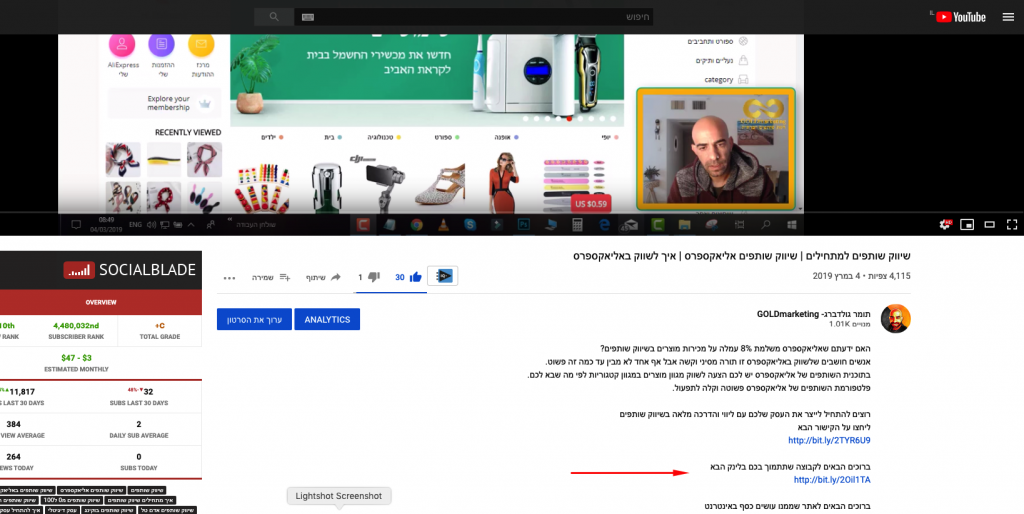This screenshot has width=1024, height=514.
Task: Open the YouTube home page logo
Action: click(961, 17)
